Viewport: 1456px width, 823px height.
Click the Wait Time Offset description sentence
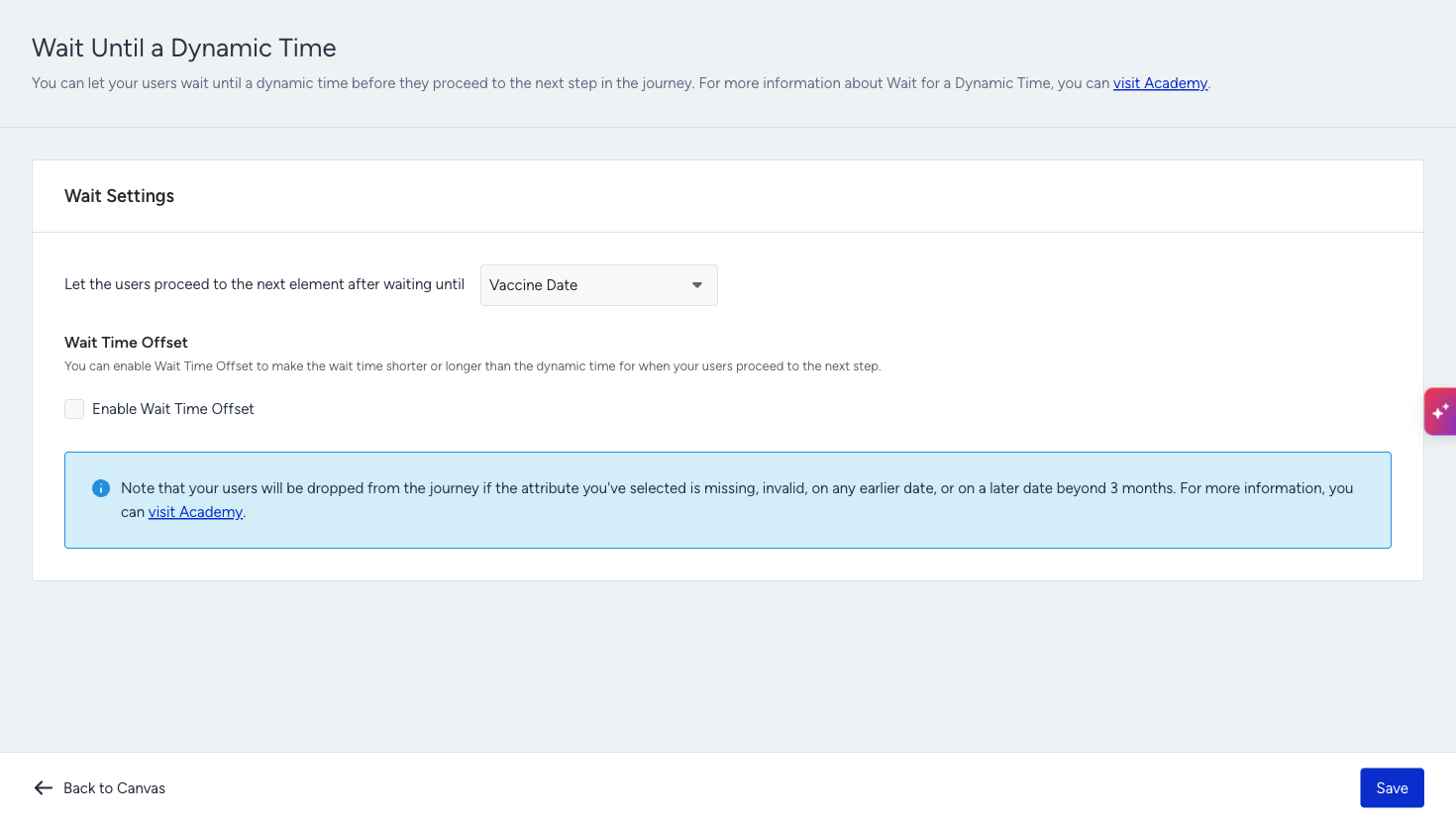(472, 366)
